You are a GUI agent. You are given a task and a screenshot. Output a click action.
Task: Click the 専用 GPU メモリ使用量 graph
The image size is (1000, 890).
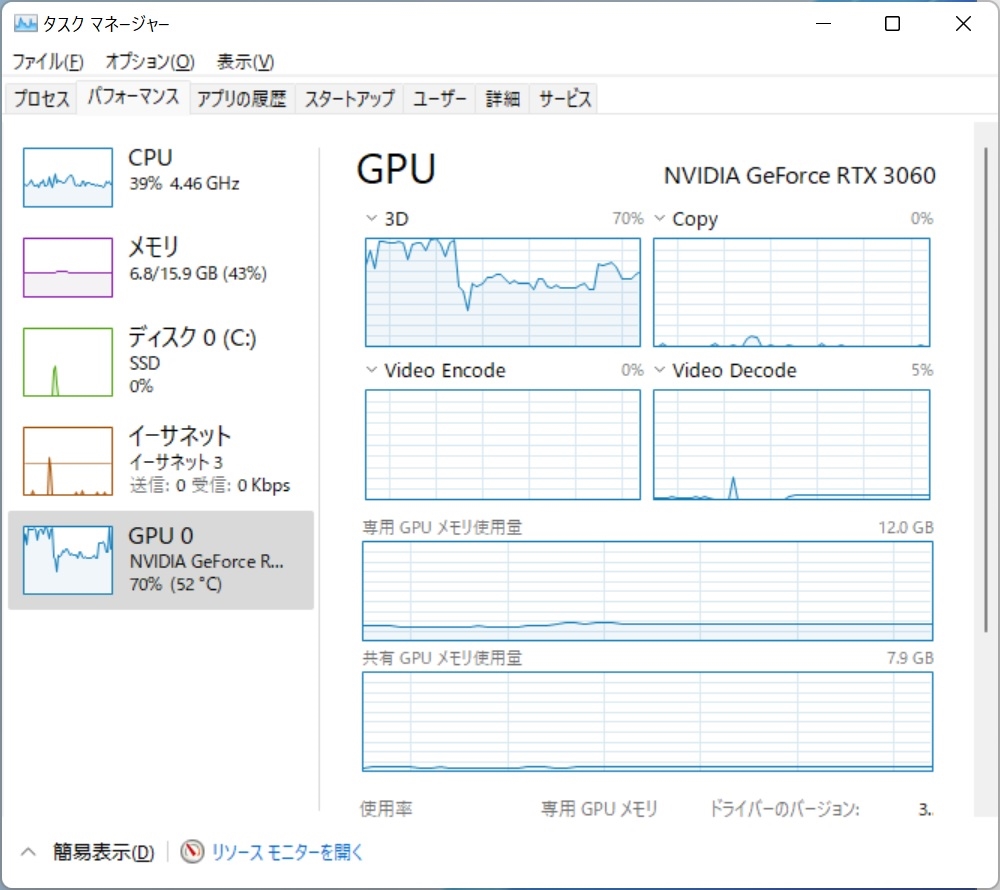647,591
